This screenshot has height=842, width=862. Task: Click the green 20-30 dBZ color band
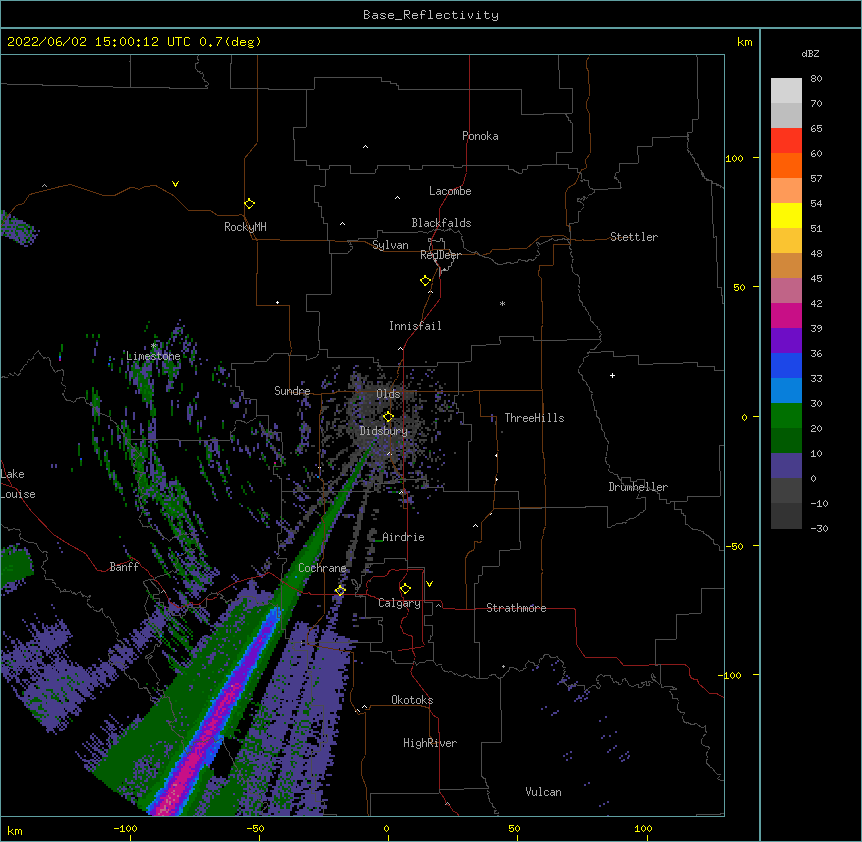[786, 416]
